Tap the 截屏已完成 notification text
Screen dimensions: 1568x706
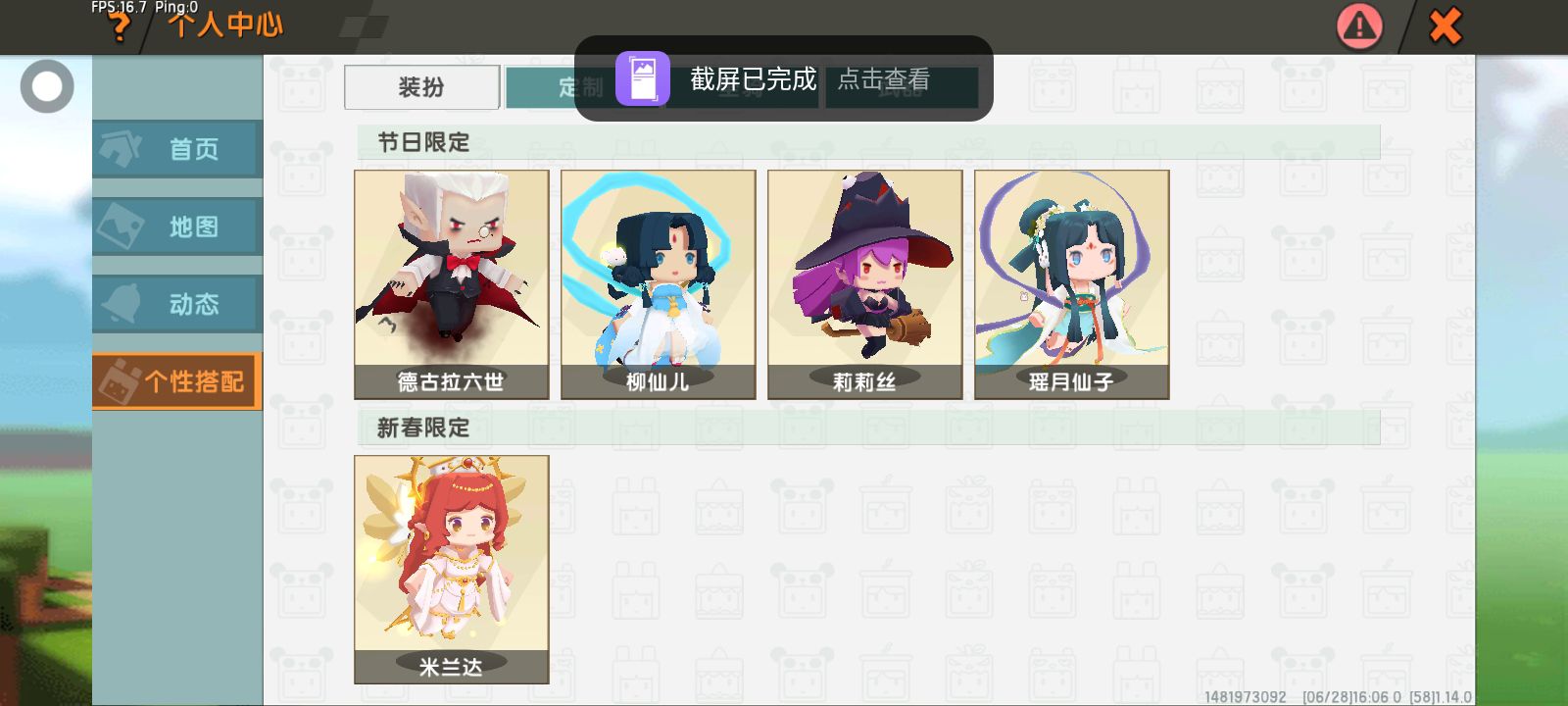click(x=753, y=79)
